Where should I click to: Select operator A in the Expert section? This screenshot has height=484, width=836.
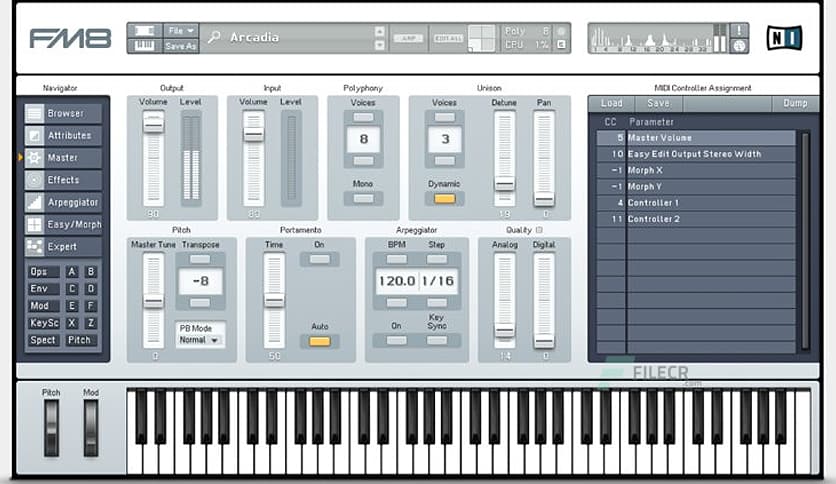coord(72,272)
